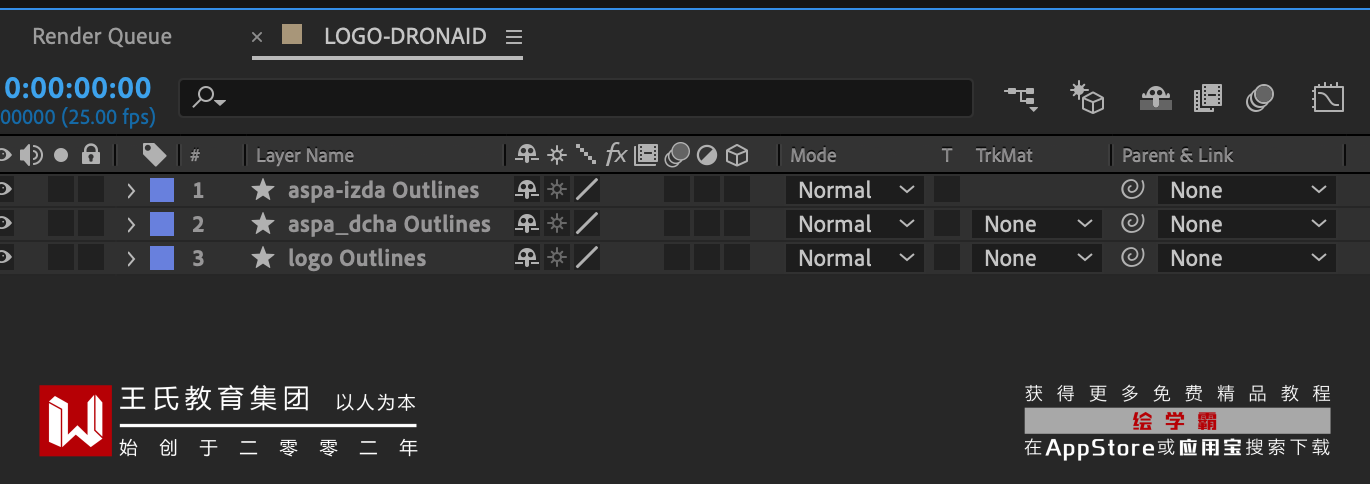Open Parent dropdown for aspa-izda Outlines
The width and height of the screenshot is (1370, 484).
(x=1246, y=190)
